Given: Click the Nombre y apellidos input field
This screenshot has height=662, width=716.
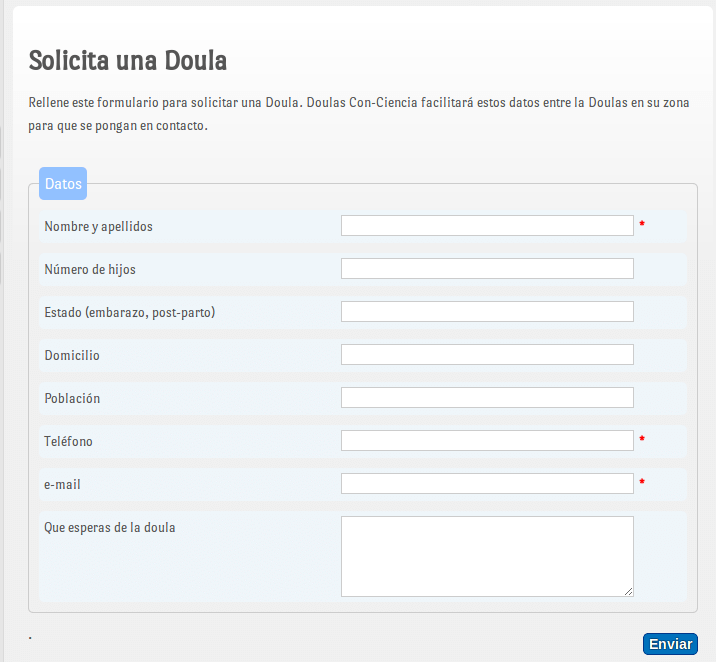Looking at the screenshot, I should 487,226.
